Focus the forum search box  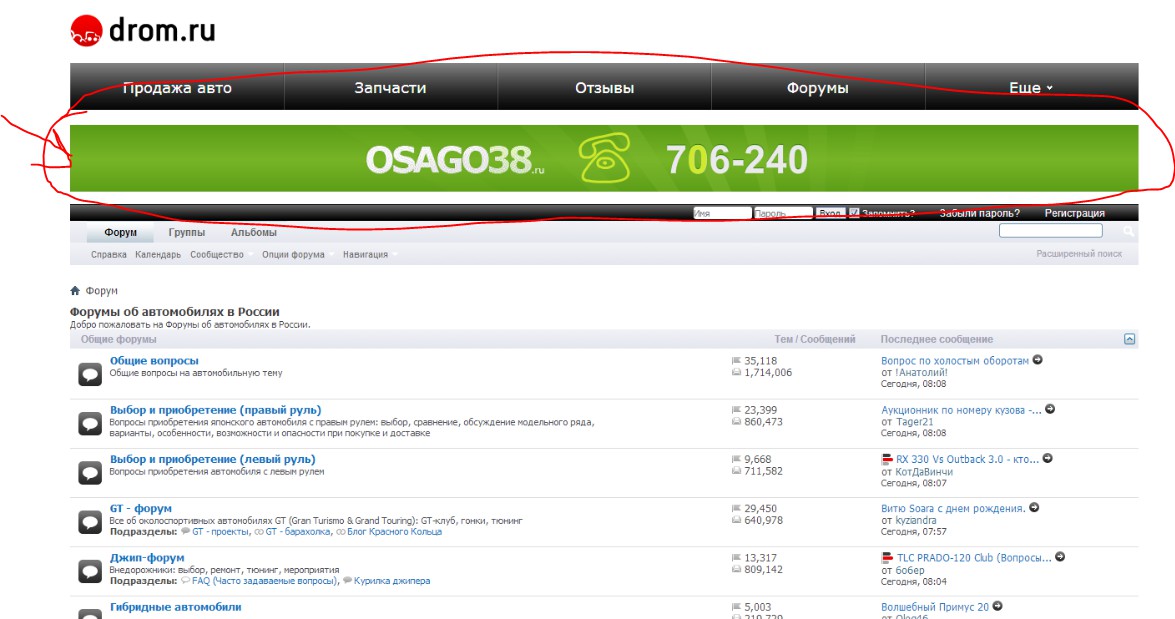point(1051,231)
